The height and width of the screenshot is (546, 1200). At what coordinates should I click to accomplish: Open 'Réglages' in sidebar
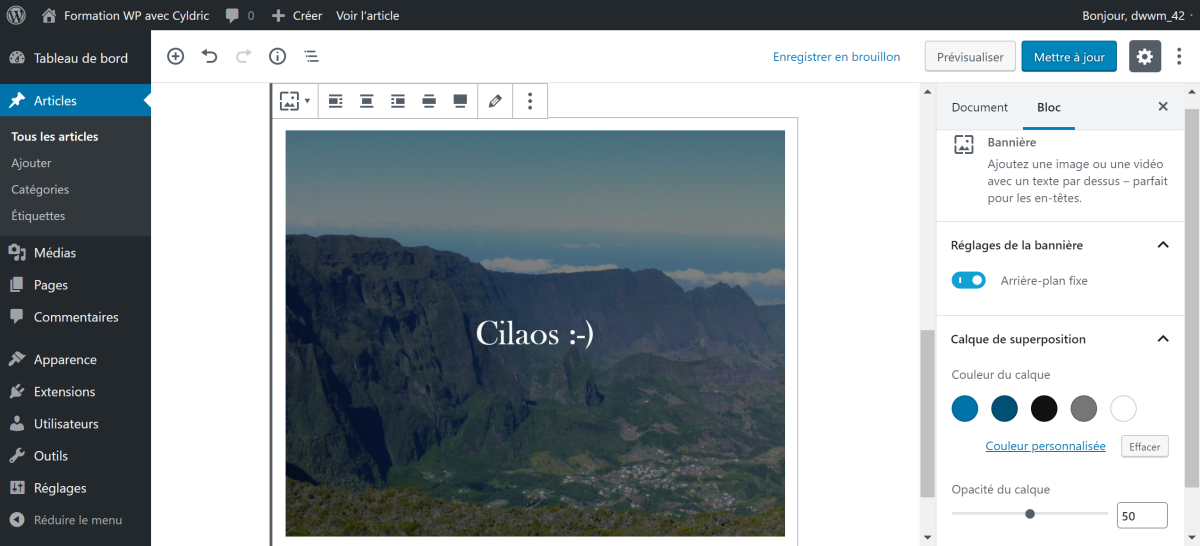point(75,488)
